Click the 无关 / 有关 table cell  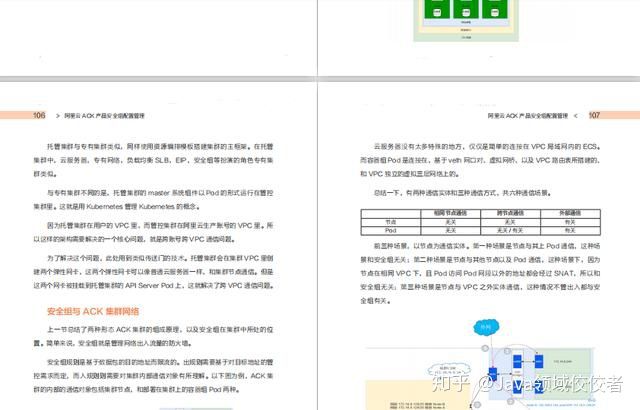(x=510, y=230)
